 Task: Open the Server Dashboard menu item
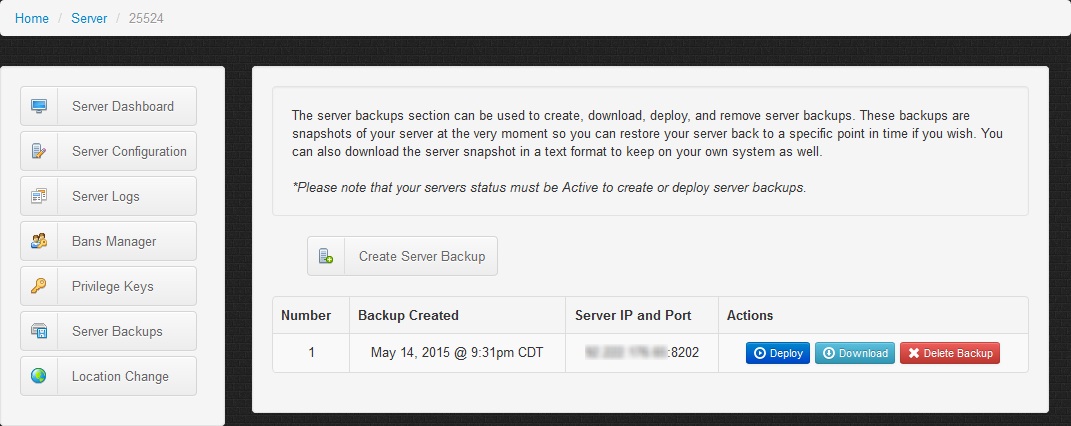(123, 106)
